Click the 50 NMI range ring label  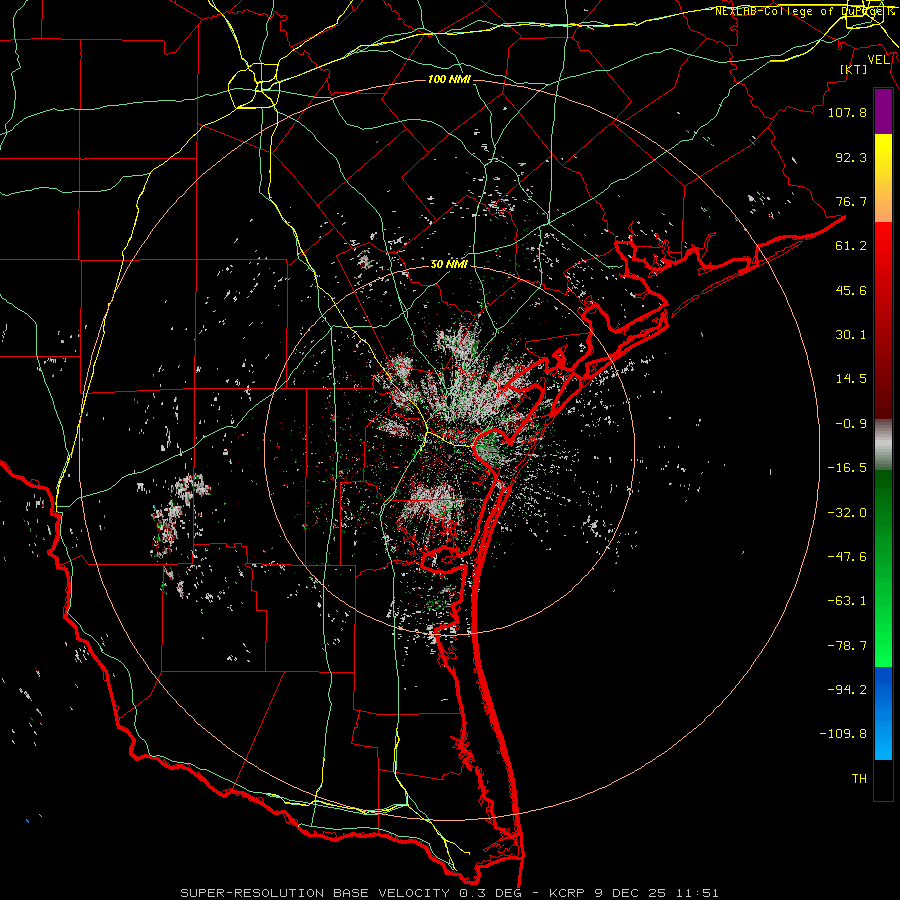449,265
